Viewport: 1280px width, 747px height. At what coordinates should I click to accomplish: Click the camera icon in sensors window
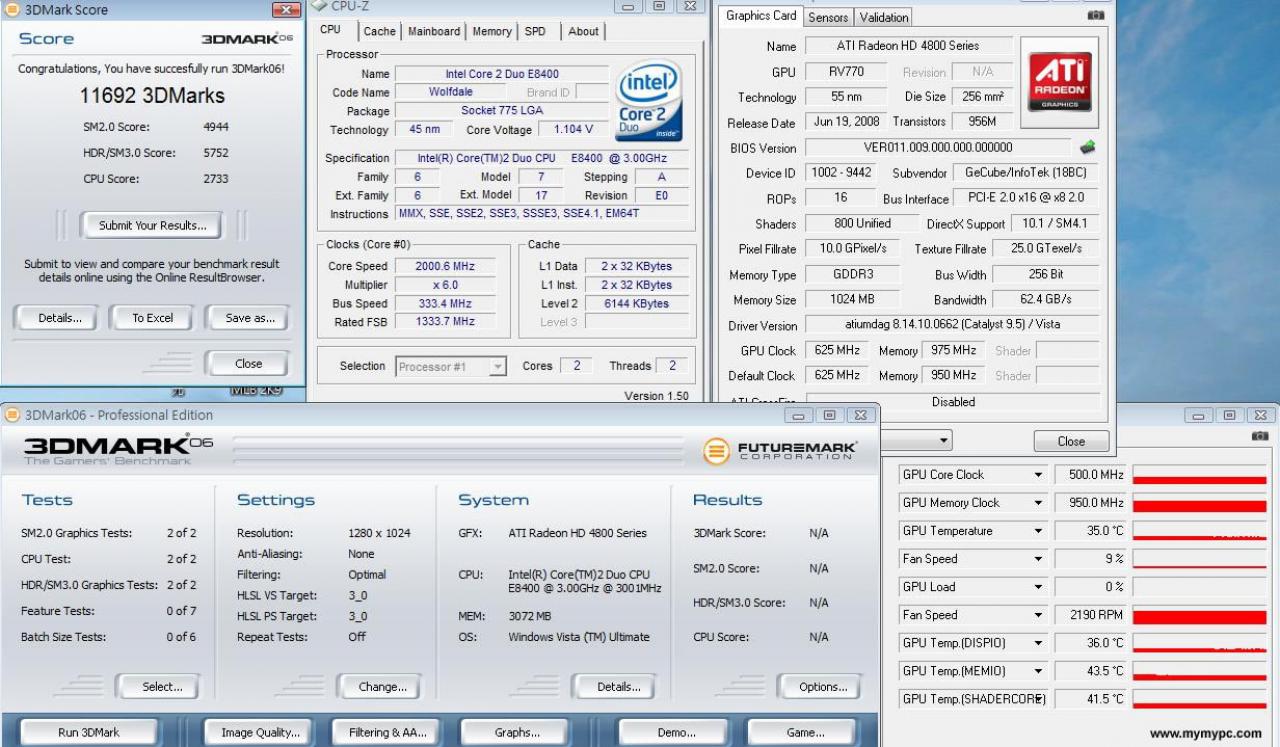[1260, 437]
